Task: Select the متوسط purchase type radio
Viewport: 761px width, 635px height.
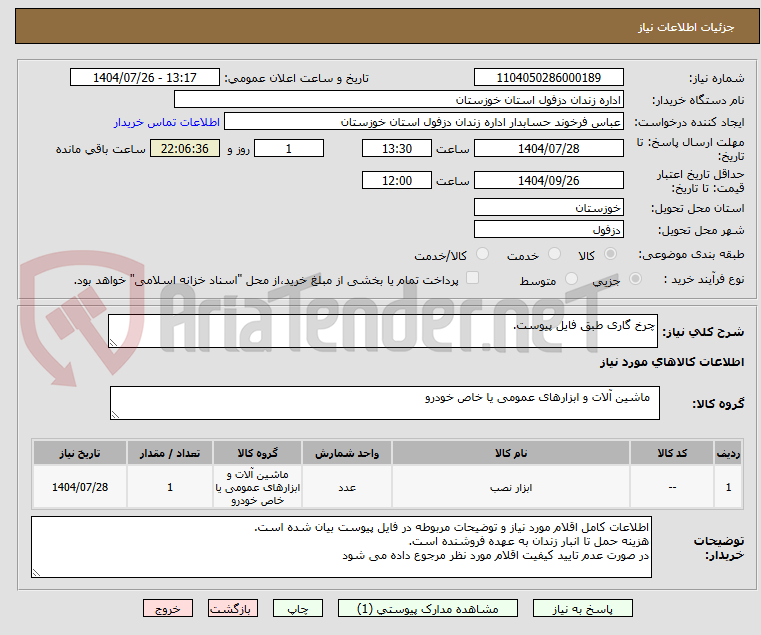Action: pos(571,279)
